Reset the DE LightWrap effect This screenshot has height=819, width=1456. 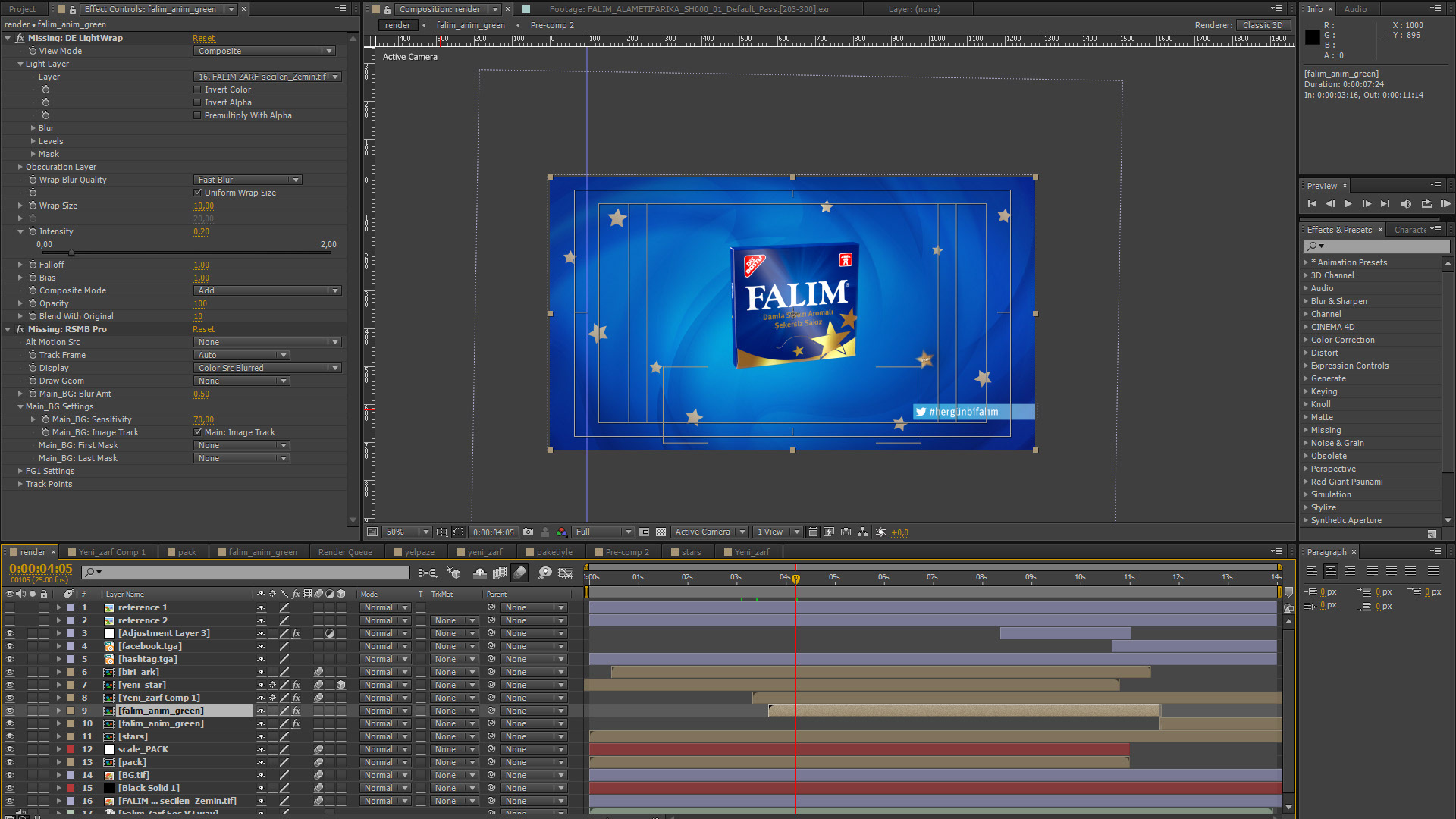pyautogui.click(x=203, y=38)
